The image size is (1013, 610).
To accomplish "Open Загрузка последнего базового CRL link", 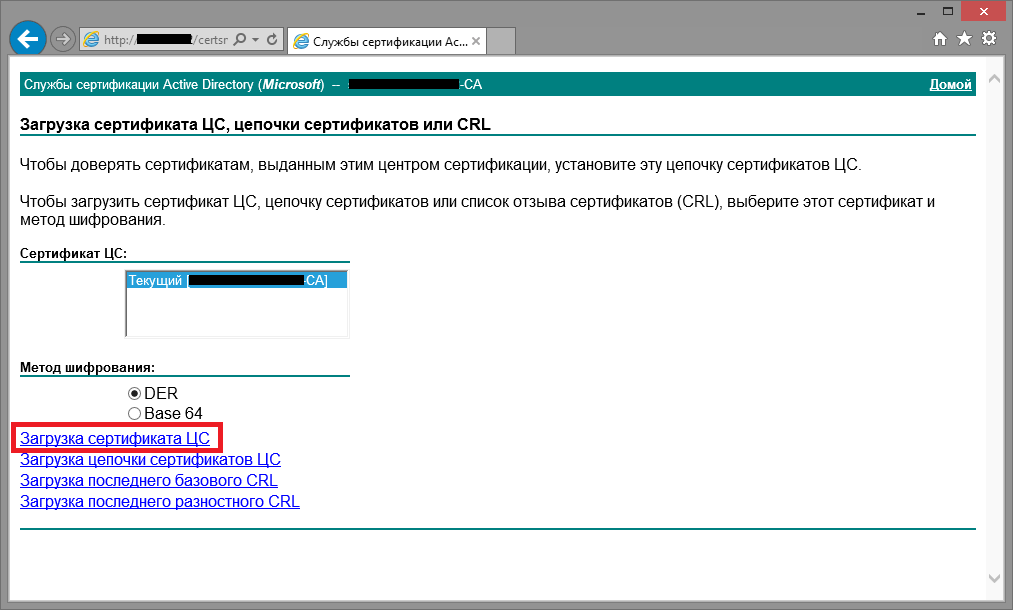I will (149, 481).
